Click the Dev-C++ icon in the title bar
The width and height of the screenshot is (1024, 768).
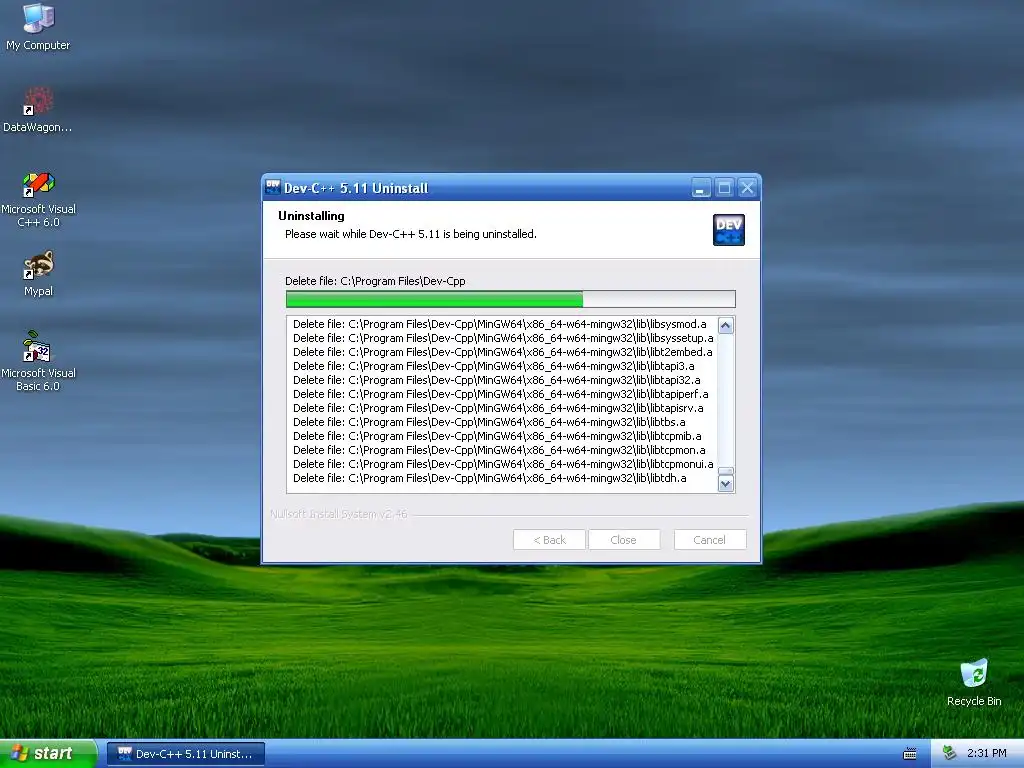273,187
